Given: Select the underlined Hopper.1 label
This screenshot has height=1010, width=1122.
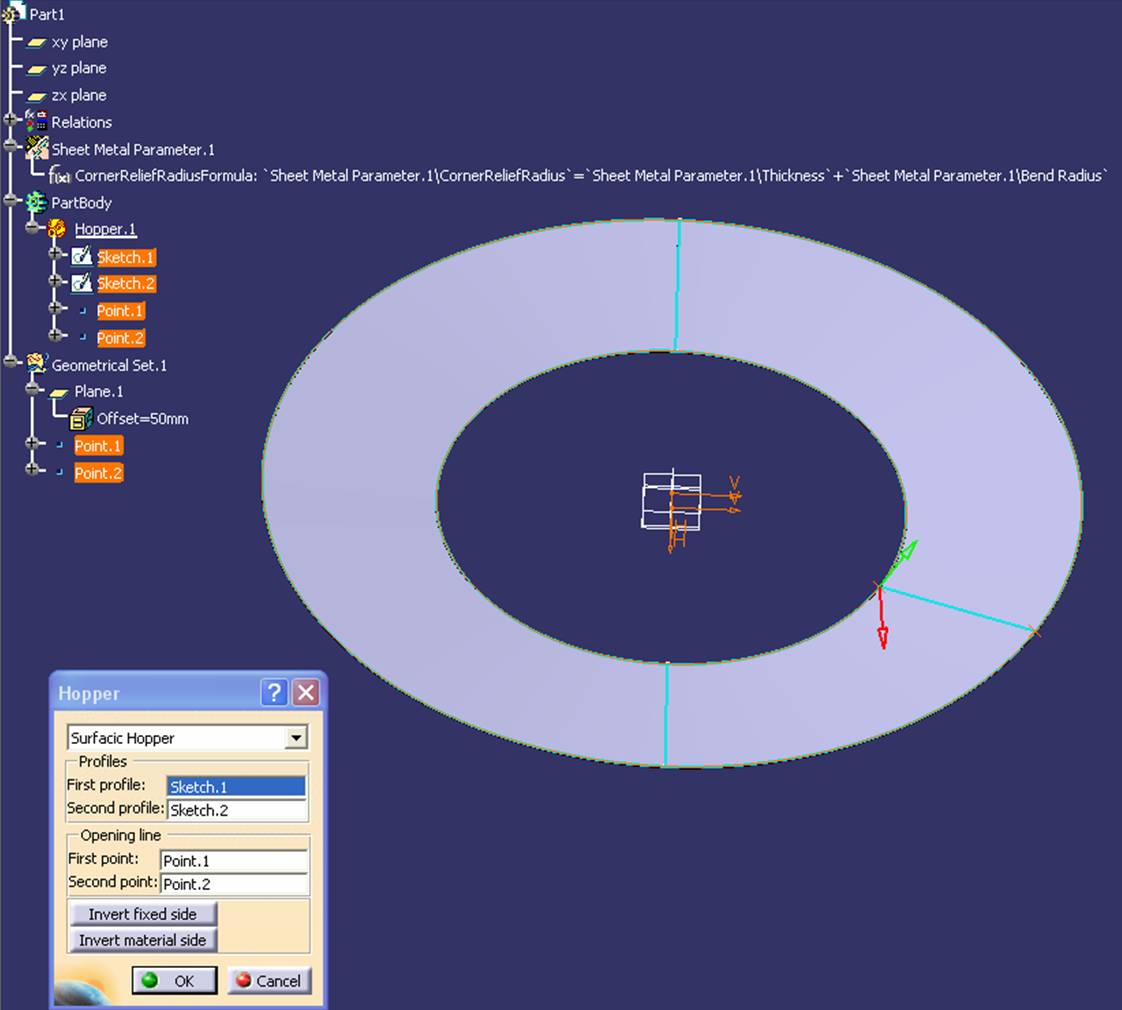Looking at the screenshot, I should pyautogui.click(x=105, y=229).
